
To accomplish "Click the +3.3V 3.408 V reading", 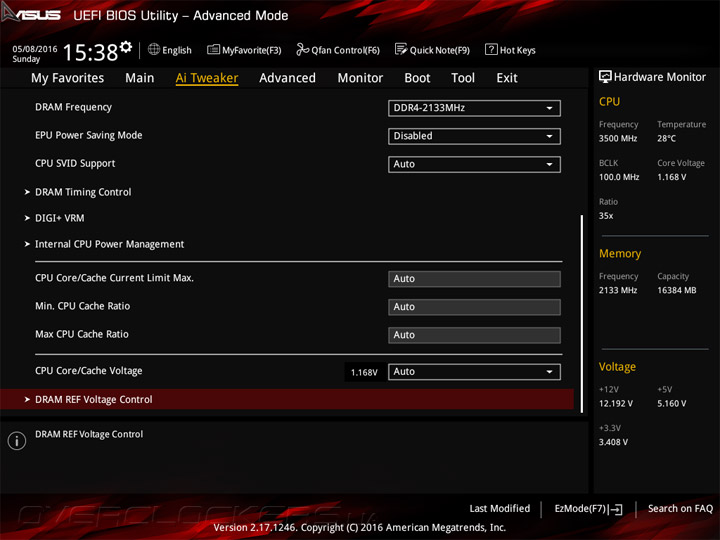I will click(x=613, y=442).
